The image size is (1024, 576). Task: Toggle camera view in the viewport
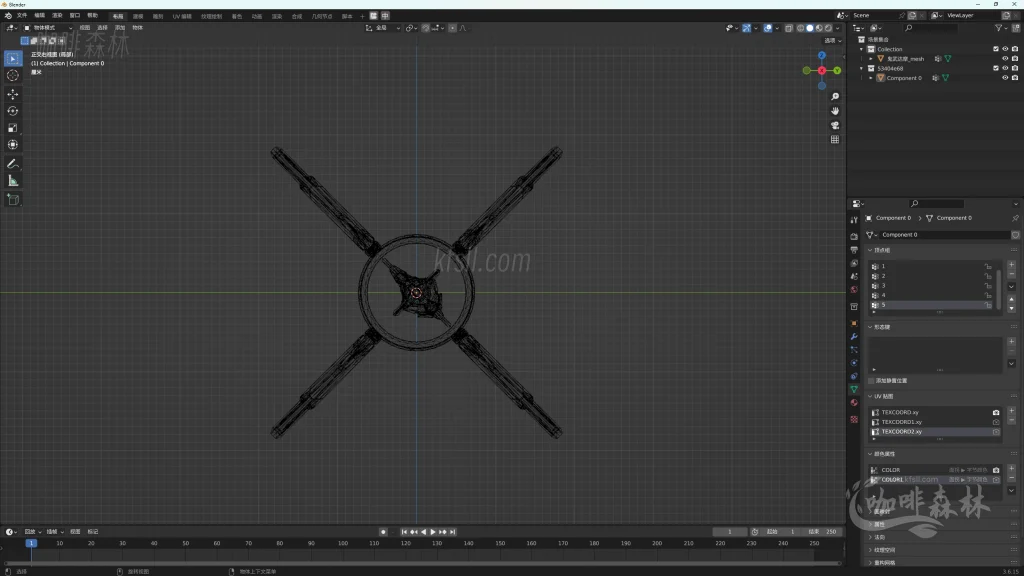pos(835,125)
